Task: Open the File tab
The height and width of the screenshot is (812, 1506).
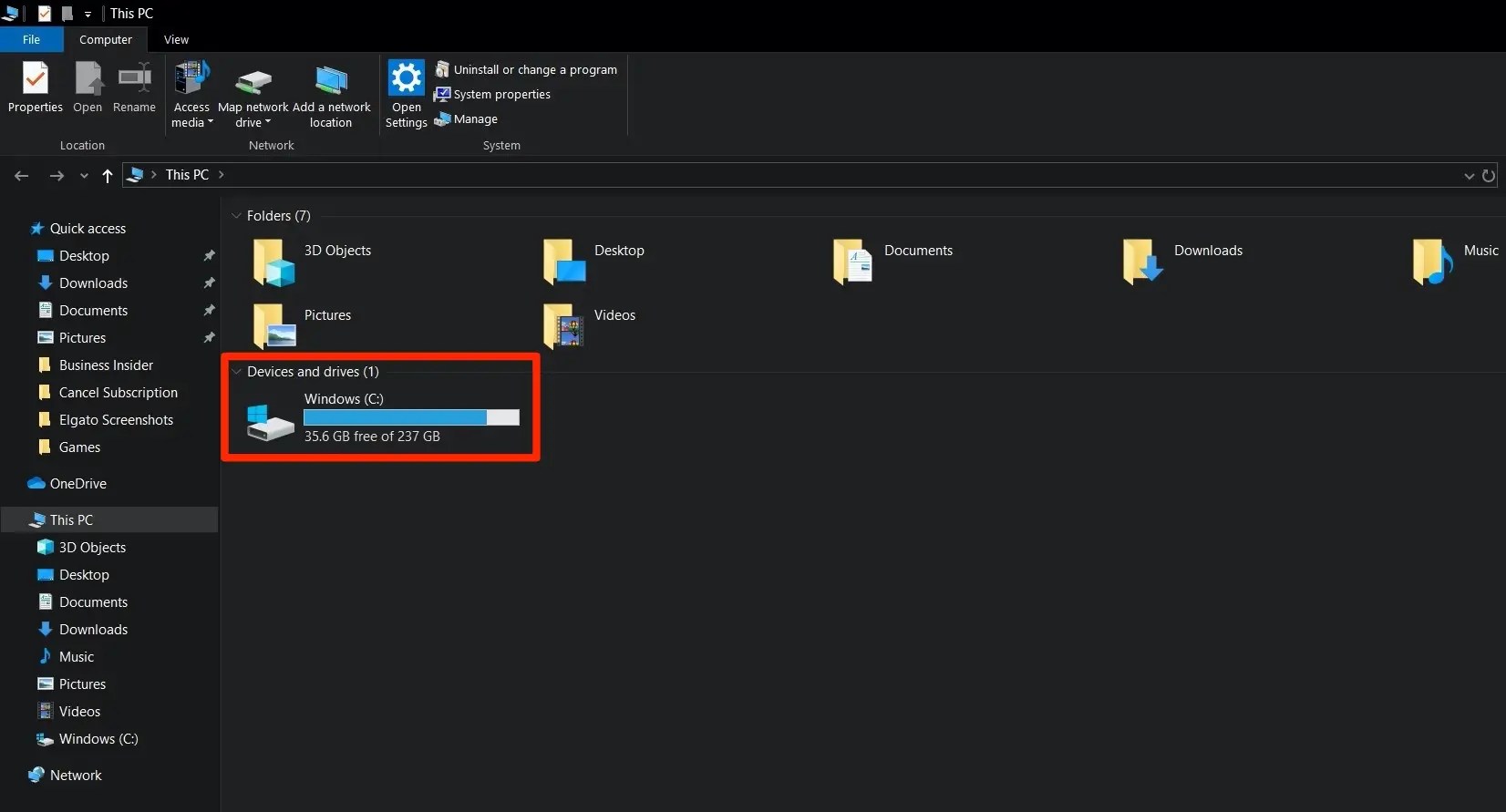Action: pos(31,39)
